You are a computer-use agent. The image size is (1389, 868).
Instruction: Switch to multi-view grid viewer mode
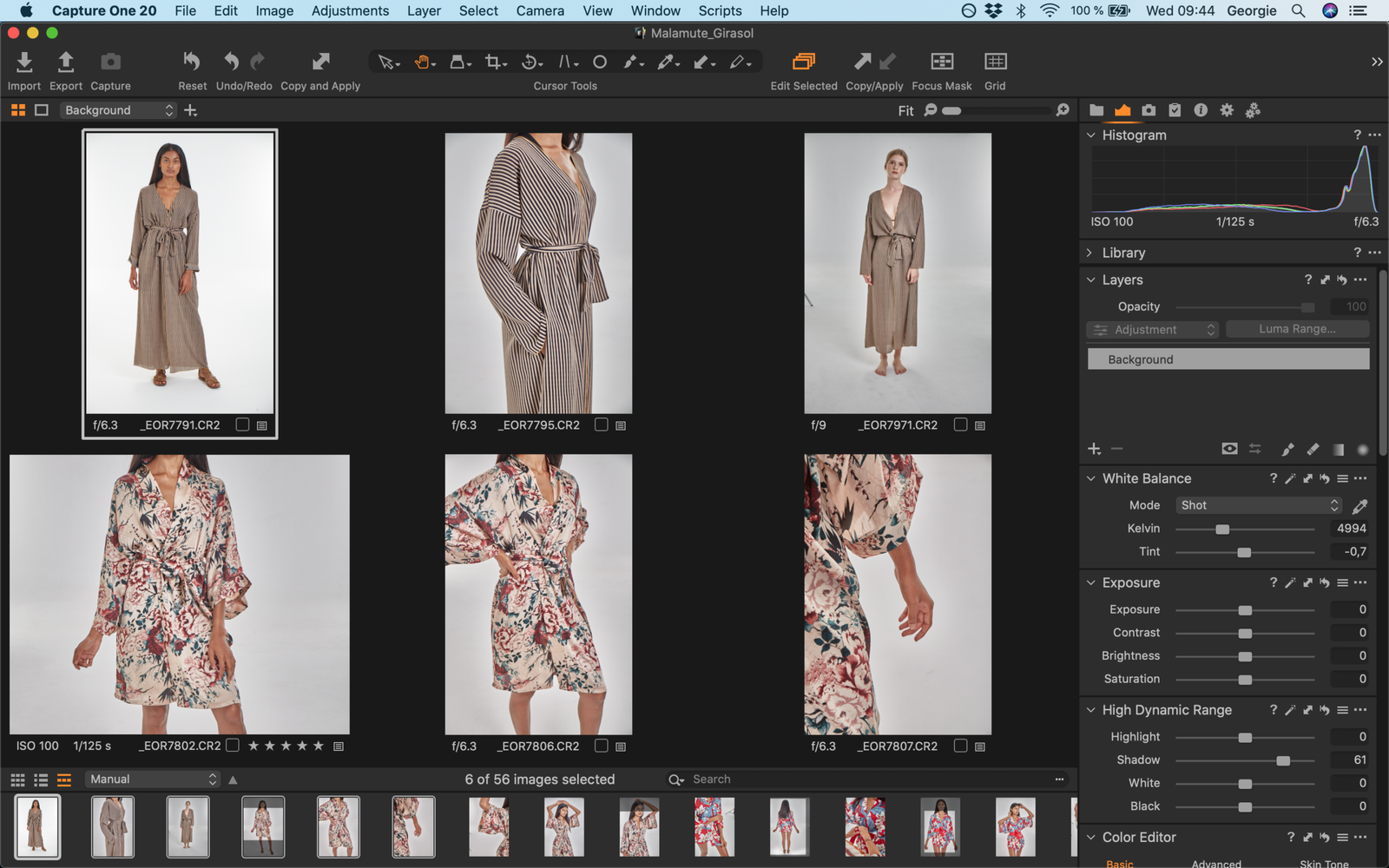point(17,110)
